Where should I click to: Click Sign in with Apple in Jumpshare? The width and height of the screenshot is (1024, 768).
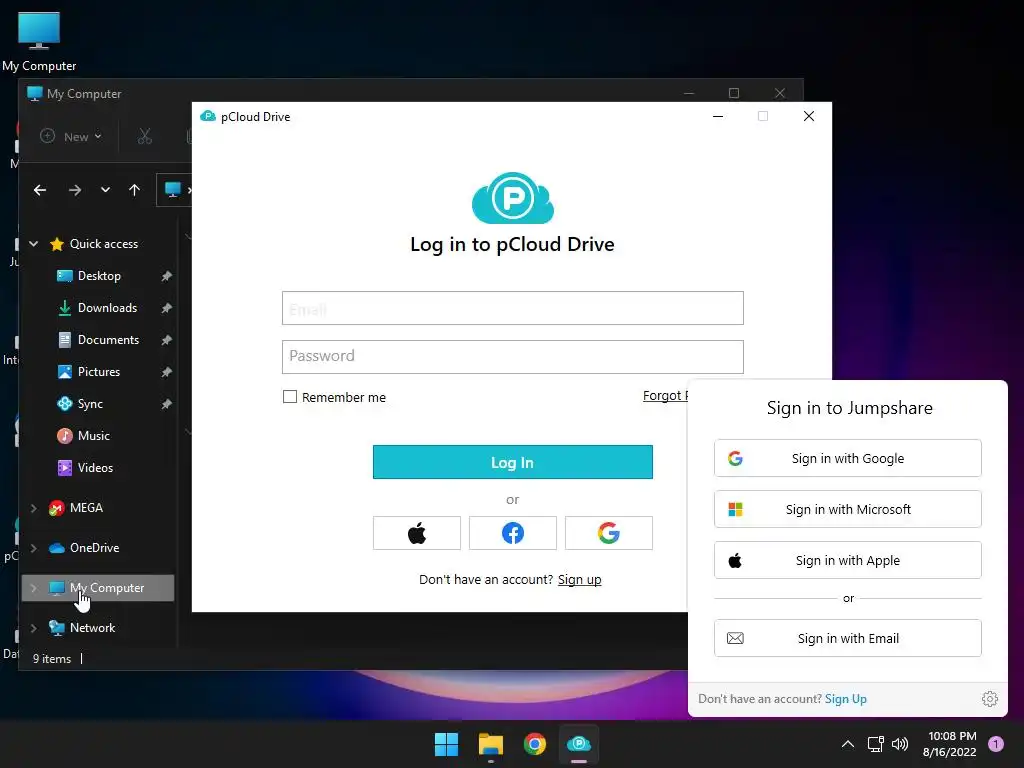[848, 560]
